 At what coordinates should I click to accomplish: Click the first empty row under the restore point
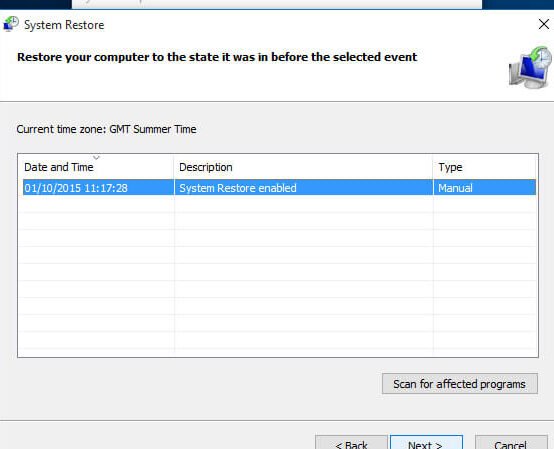[x=278, y=204]
